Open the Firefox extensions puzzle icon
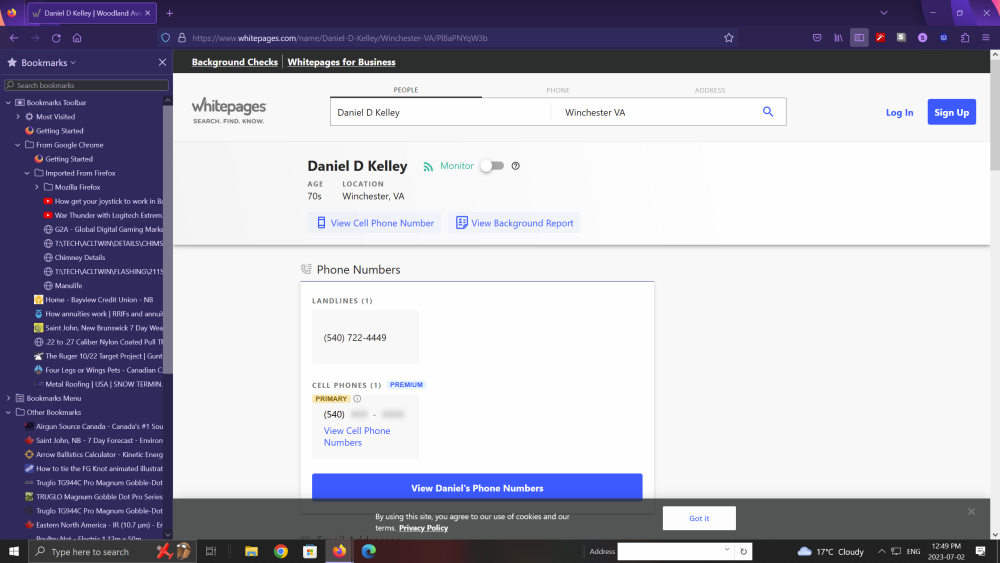The width and height of the screenshot is (1000, 563). point(965,38)
